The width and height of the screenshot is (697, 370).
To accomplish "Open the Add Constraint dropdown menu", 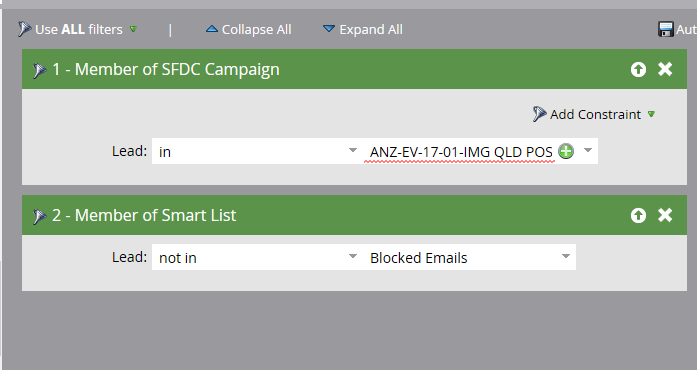I will pyautogui.click(x=651, y=114).
